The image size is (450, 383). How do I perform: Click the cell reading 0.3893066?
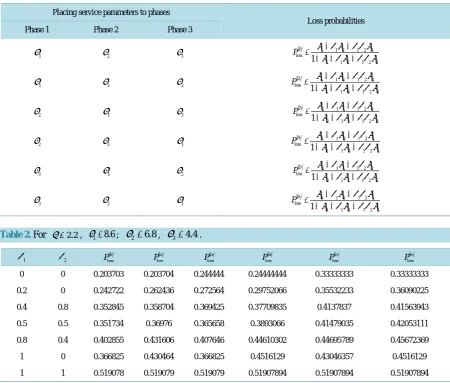click(x=267, y=323)
